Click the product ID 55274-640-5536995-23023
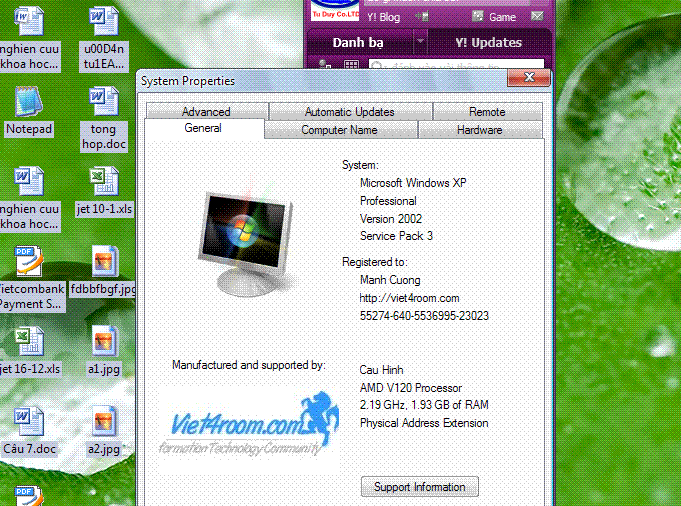681x506 pixels. point(424,316)
